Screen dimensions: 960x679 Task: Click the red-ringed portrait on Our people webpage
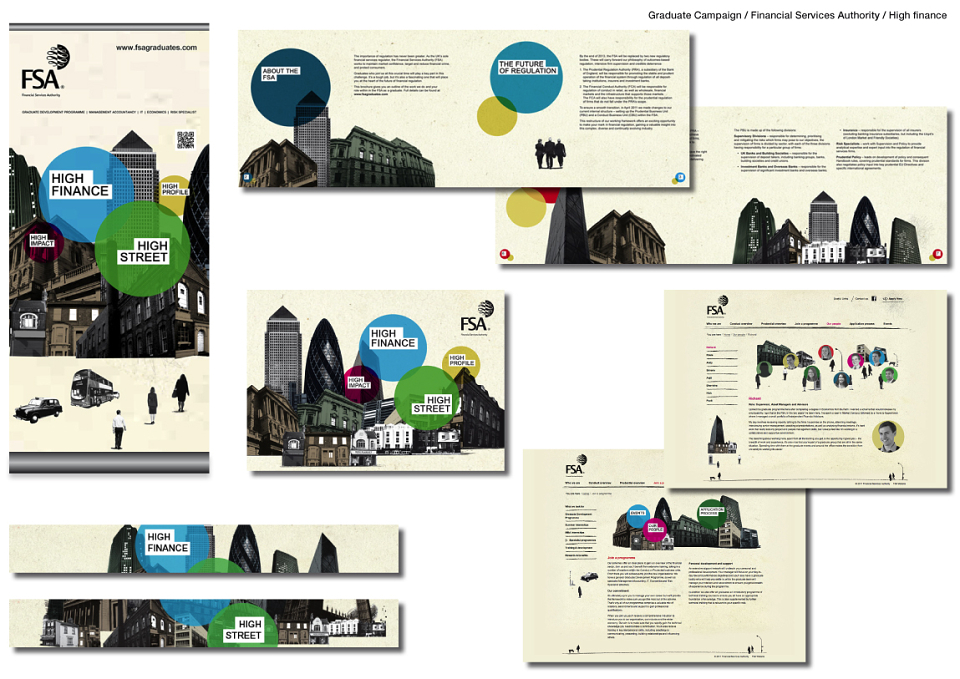(x=826, y=353)
